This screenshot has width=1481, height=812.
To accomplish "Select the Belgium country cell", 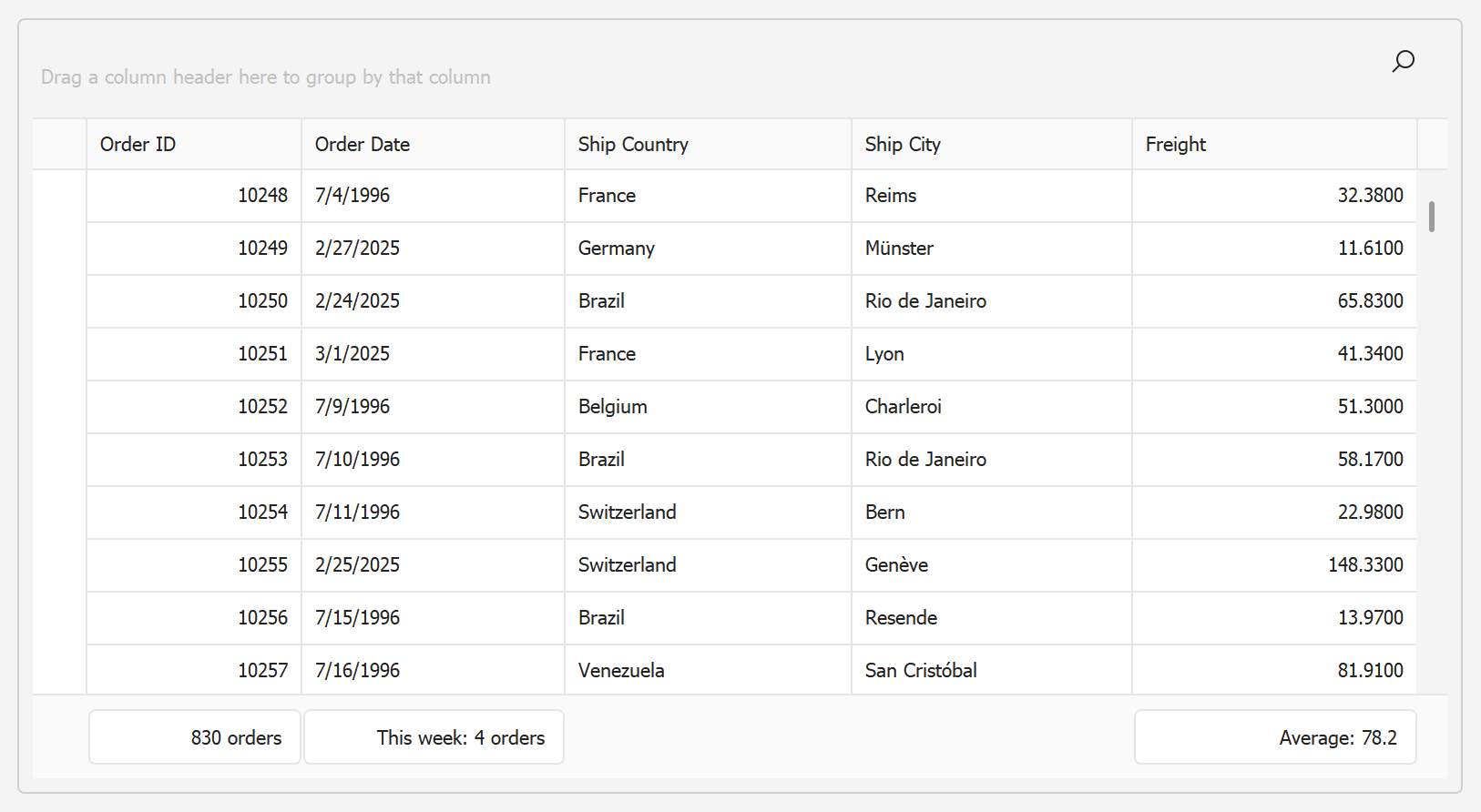I will pos(707,407).
